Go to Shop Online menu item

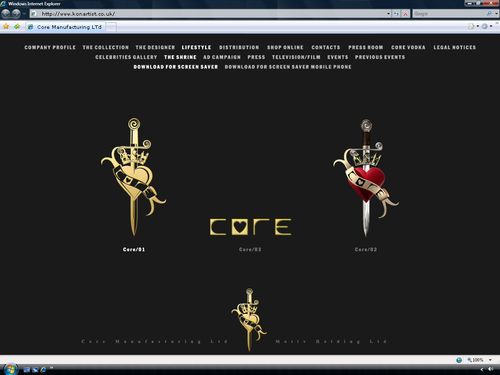[285, 47]
